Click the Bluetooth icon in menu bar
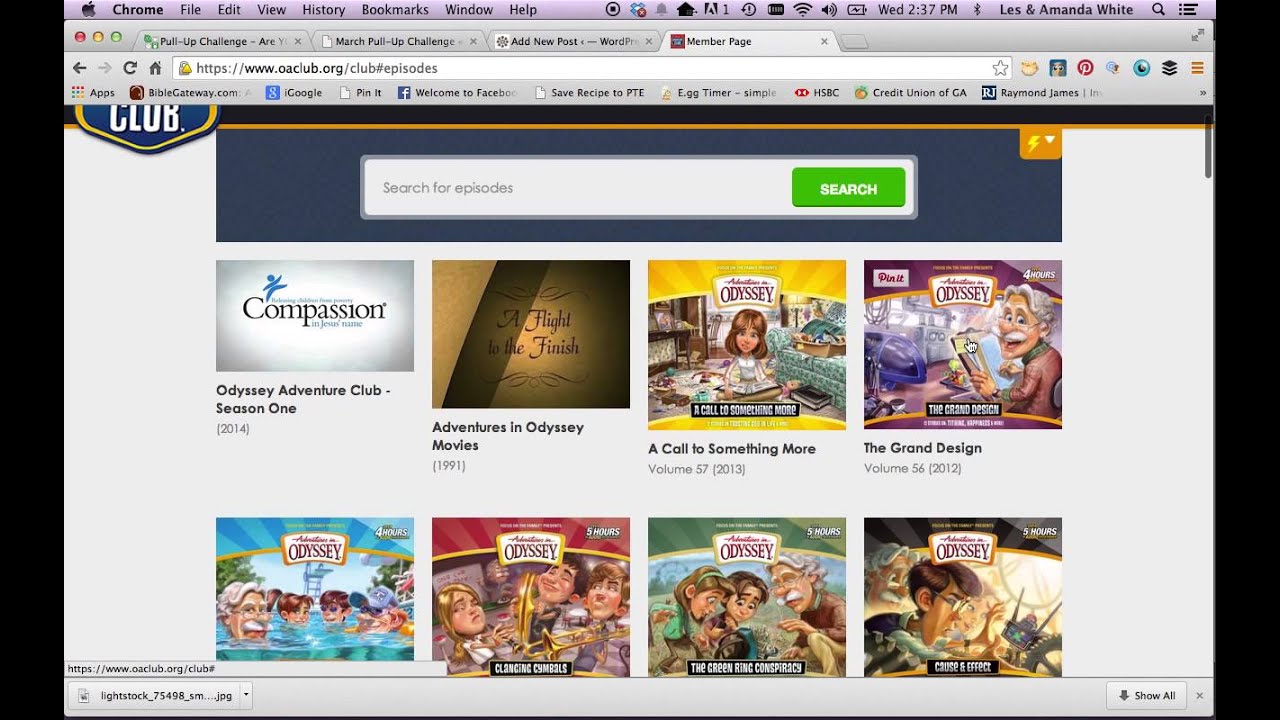 [x=977, y=9]
